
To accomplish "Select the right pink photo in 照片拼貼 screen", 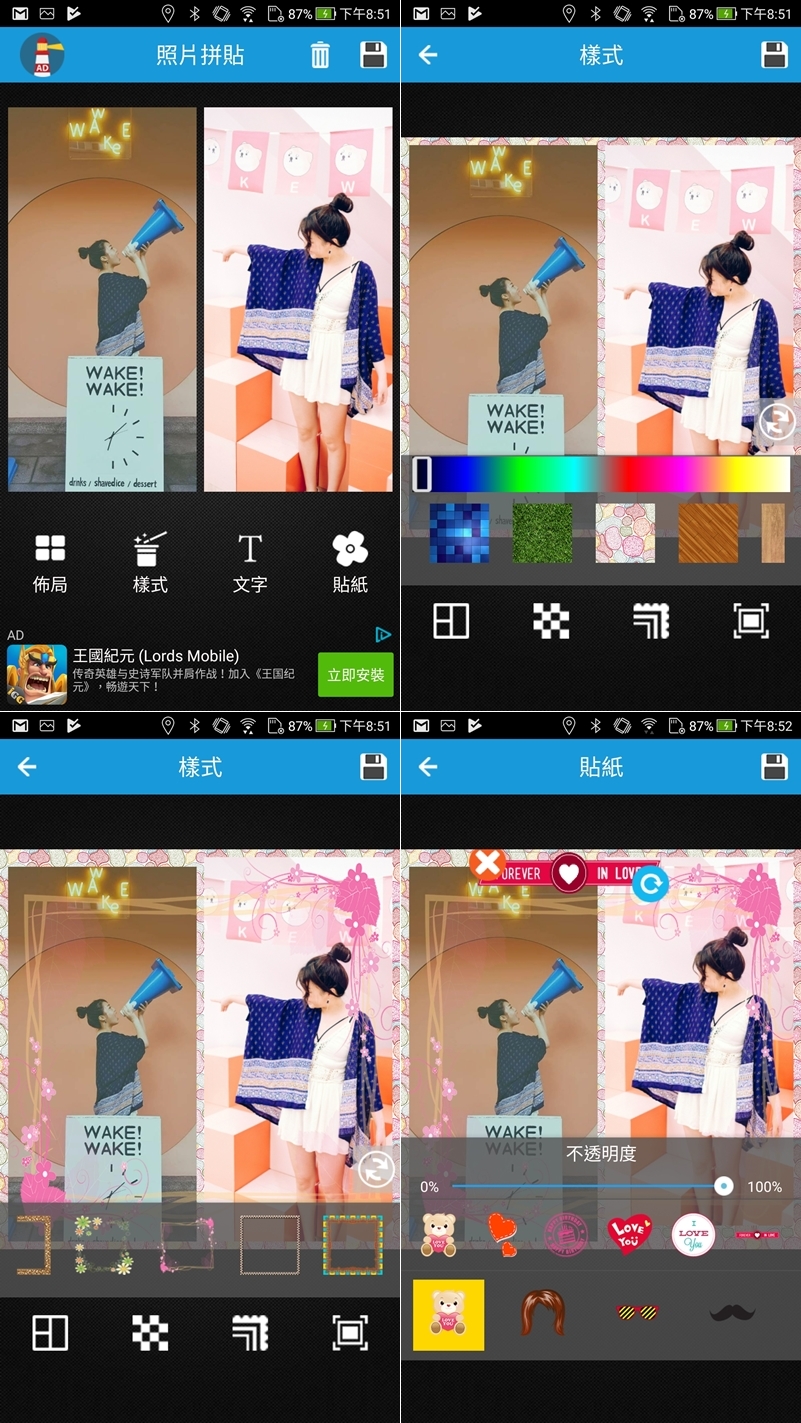I will 298,299.
